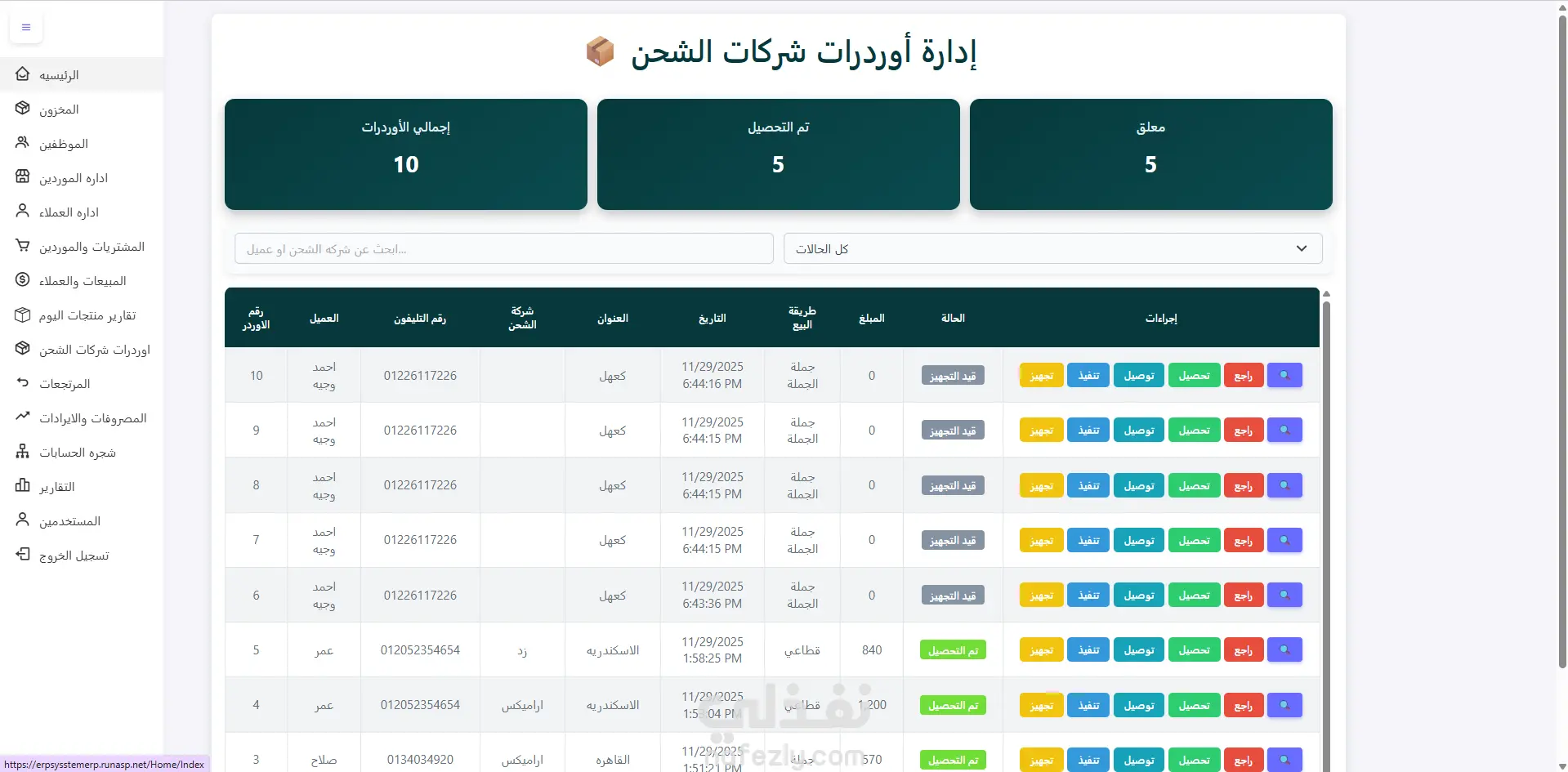Click the search magnifier button for order 5

click(1284, 650)
